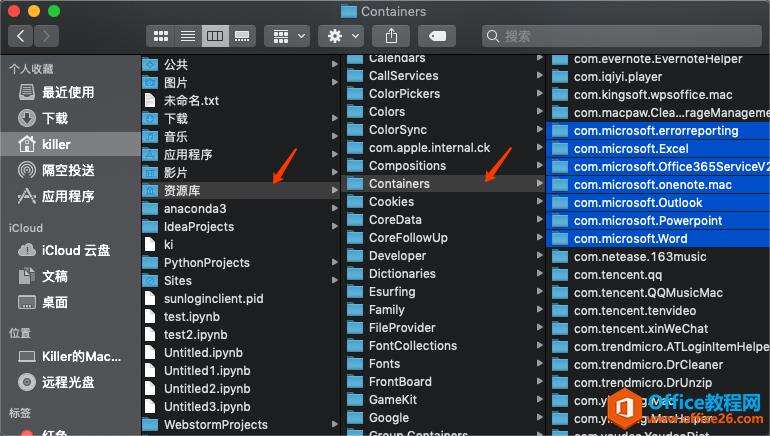Click the Share toolbar button
Viewport: 770px width, 436px height.
391,36
